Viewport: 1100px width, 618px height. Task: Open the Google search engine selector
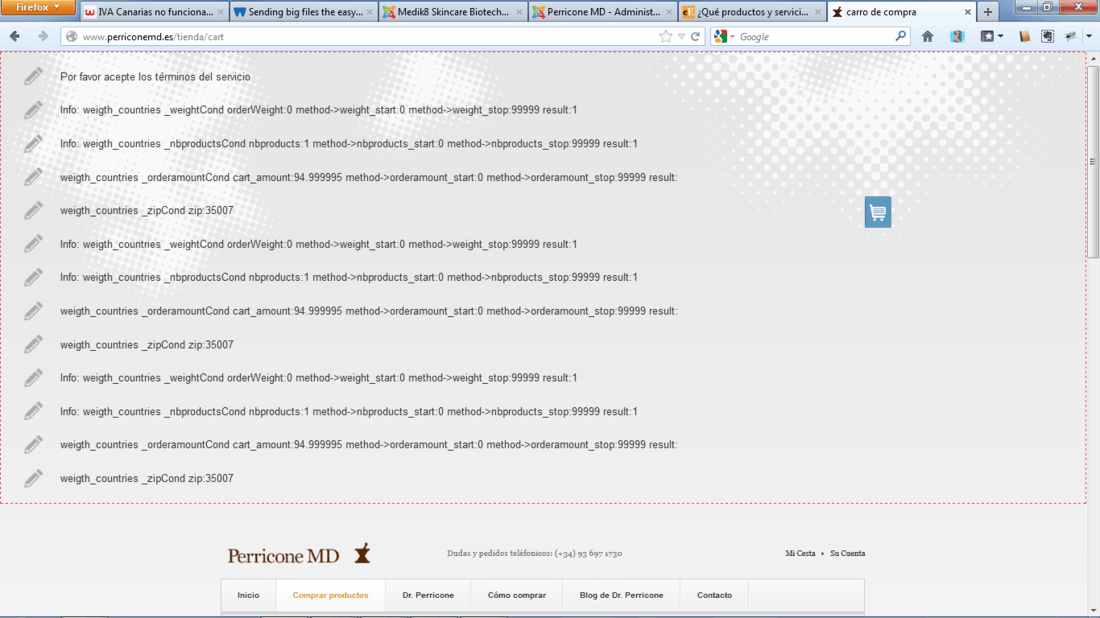click(x=723, y=36)
